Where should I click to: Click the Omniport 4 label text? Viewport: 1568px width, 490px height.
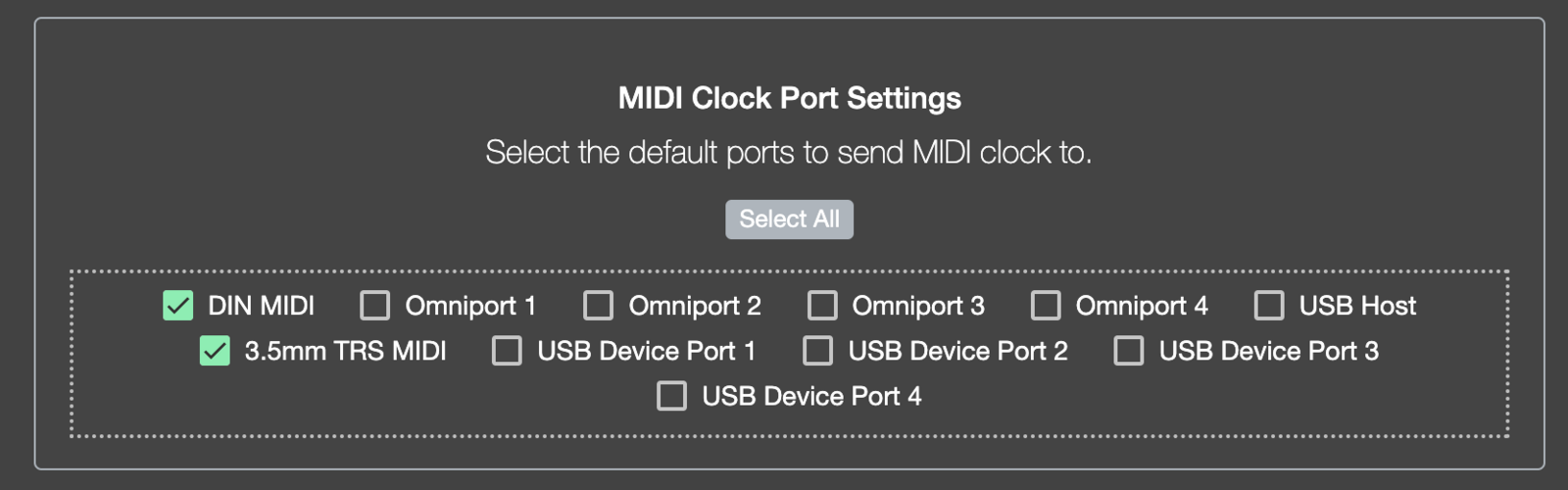[x=1142, y=306]
